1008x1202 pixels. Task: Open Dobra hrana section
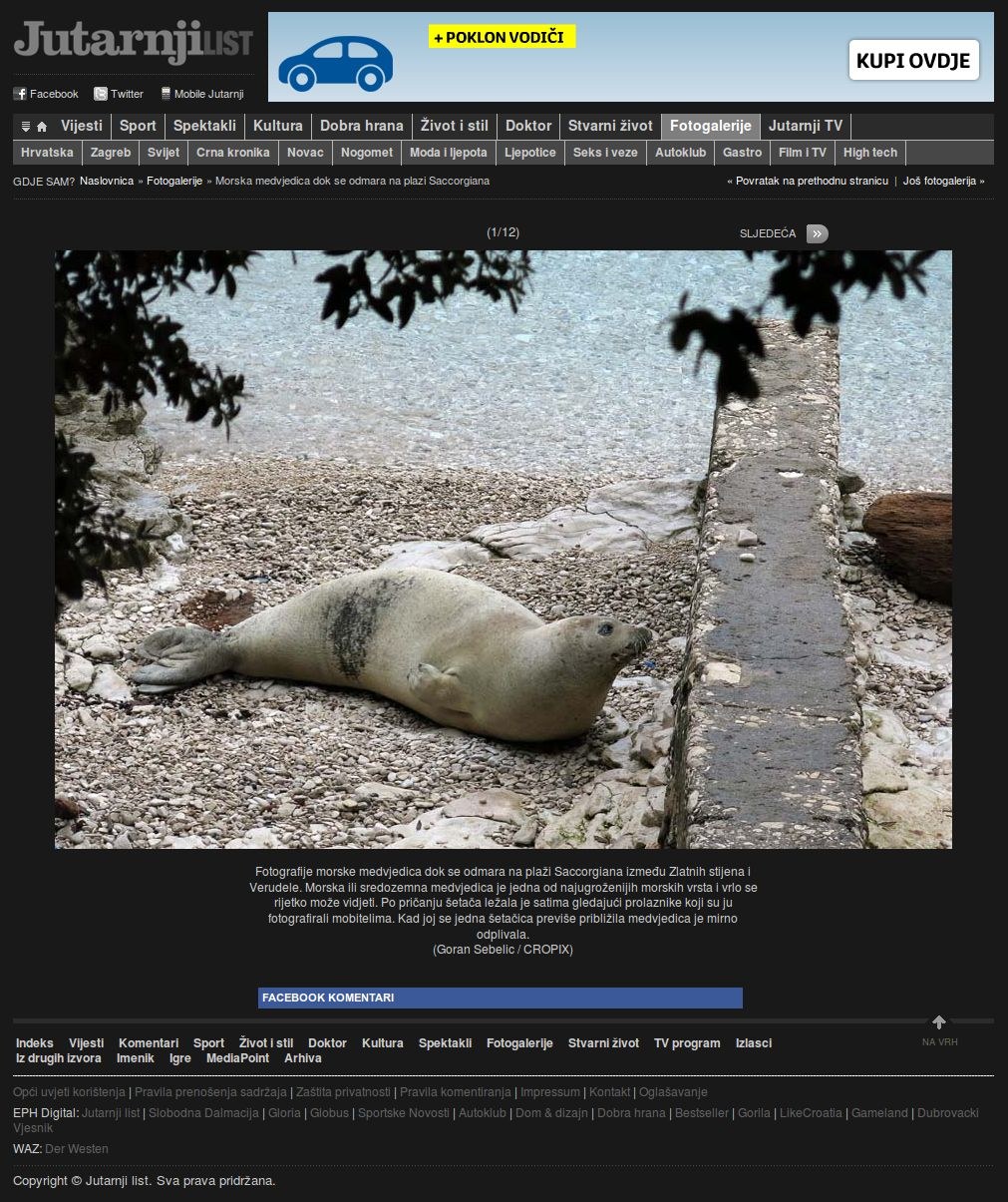[x=362, y=126]
